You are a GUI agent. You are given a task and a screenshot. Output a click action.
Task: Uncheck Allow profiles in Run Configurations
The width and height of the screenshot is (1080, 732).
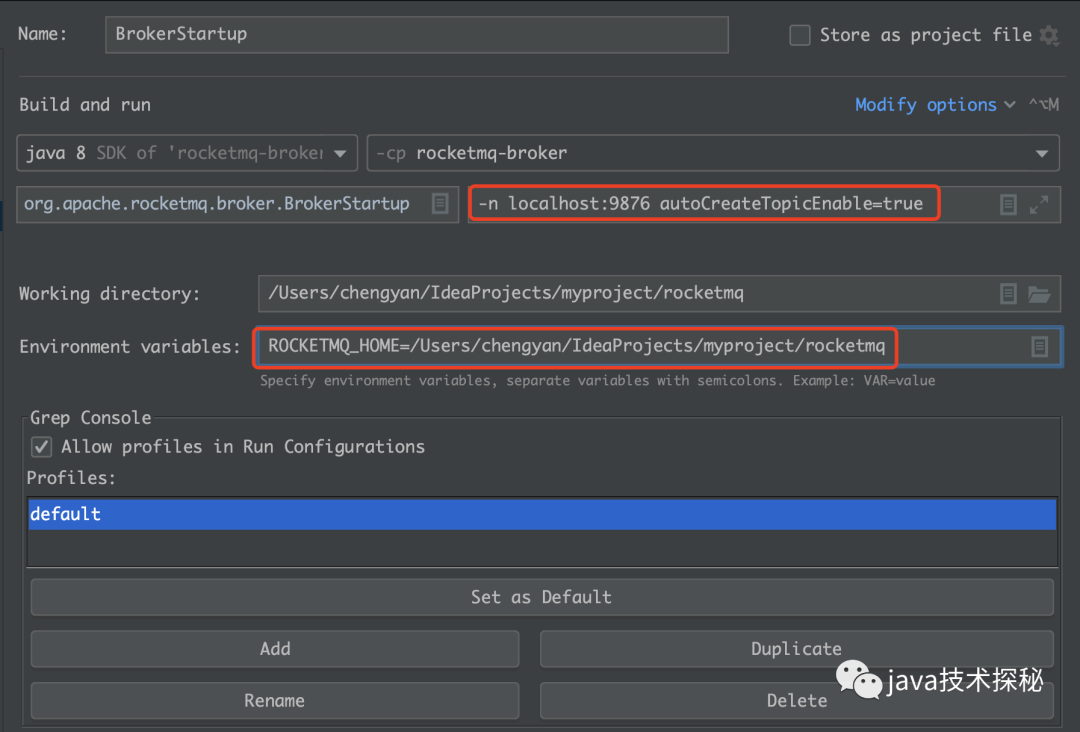click(x=41, y=447)
